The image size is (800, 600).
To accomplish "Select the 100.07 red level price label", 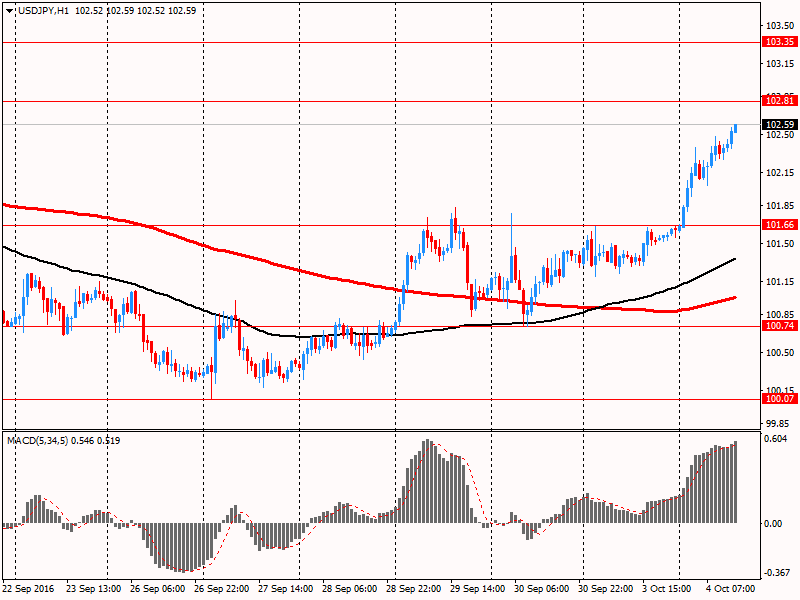I will (780, 398).
